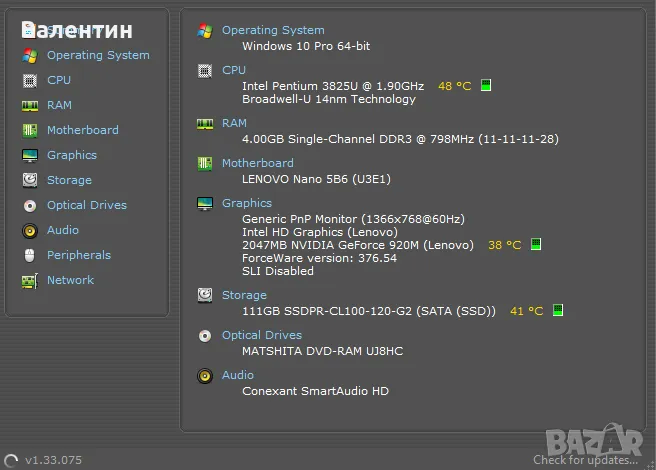The width and height of the screenshot is (656, 470).
Task: Open the Operating System section in the sidebar
Action: click(x=98, y=55)
